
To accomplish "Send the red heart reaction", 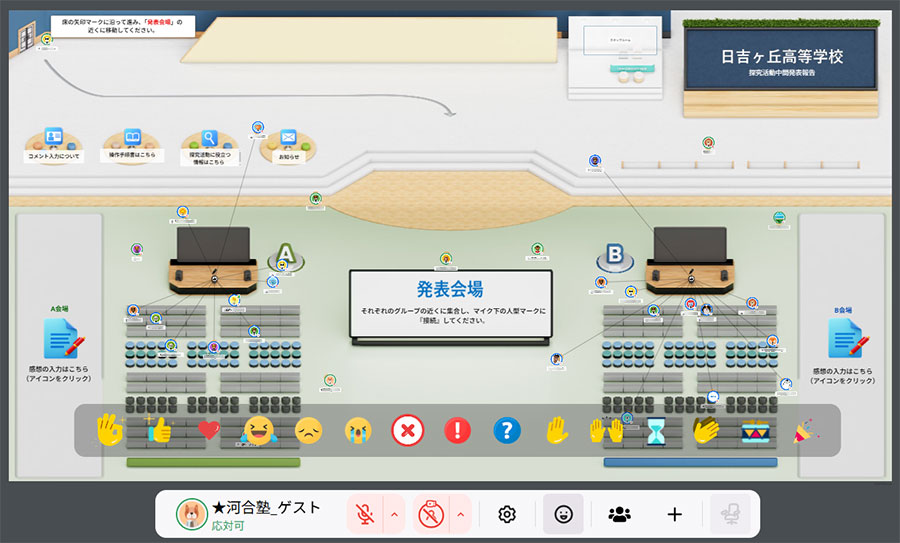I will [208, 430].
